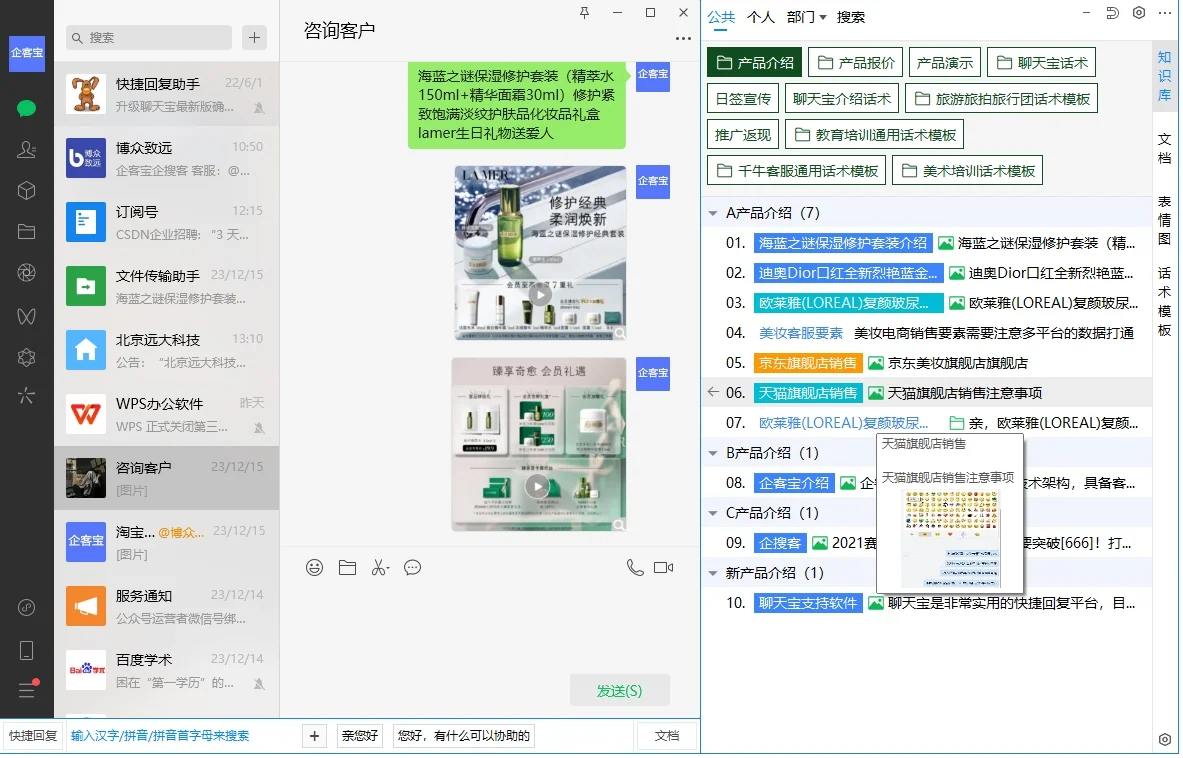Open 美术培训话术模板 folder
The width and height of the screenshot is (1183, 758).
point(969,171)
